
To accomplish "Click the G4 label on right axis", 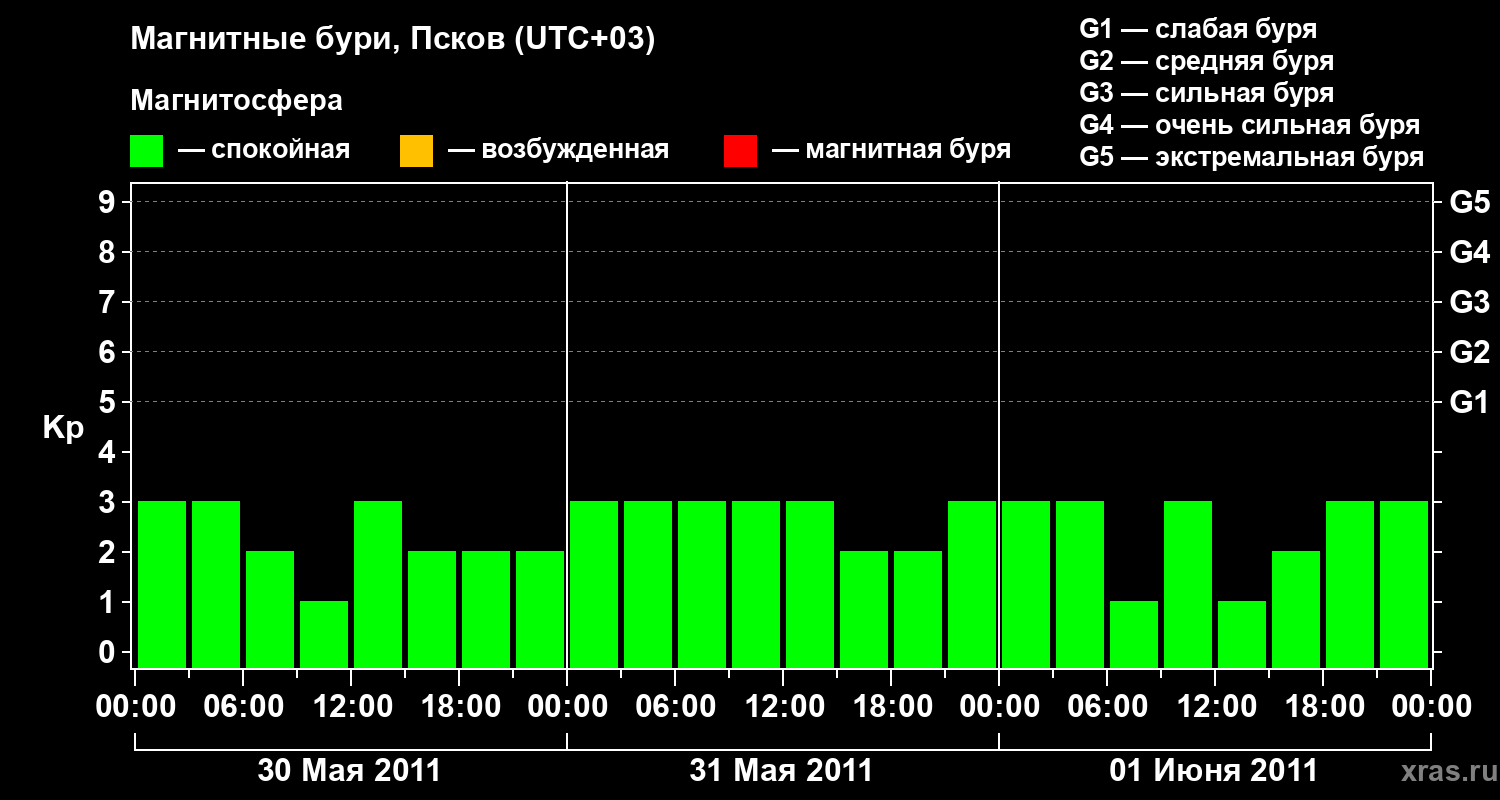I will [x=1470, y=252].
